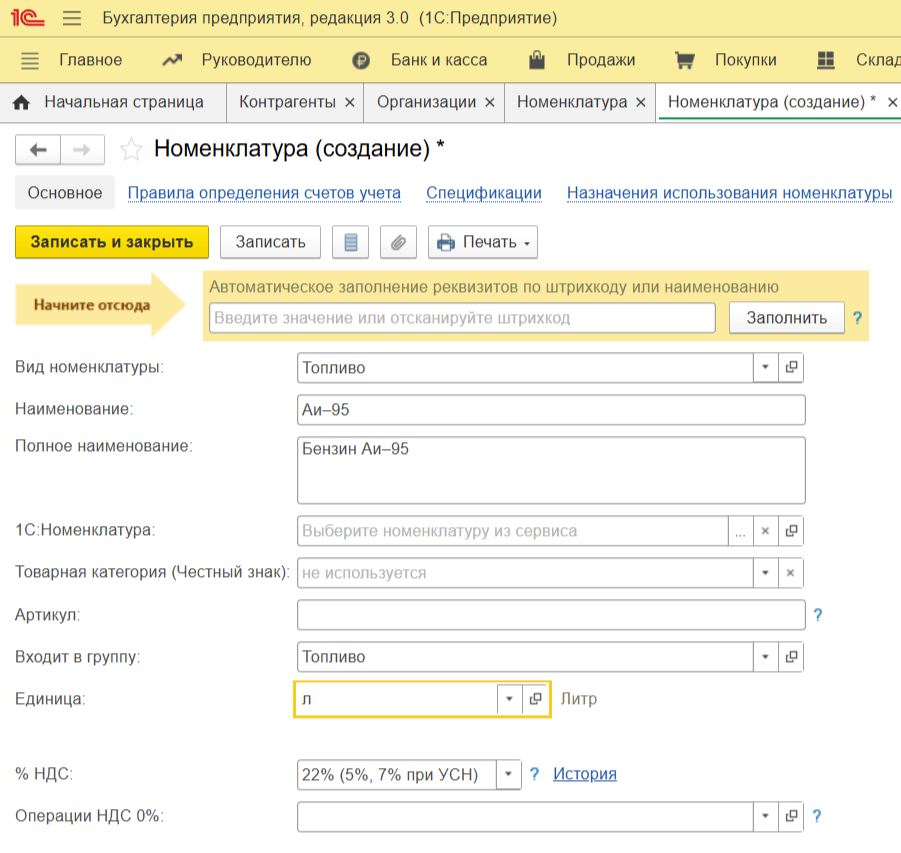Viewport: 901px width, 853px height.
Task: Go to the Главное section
Action: 91,60
